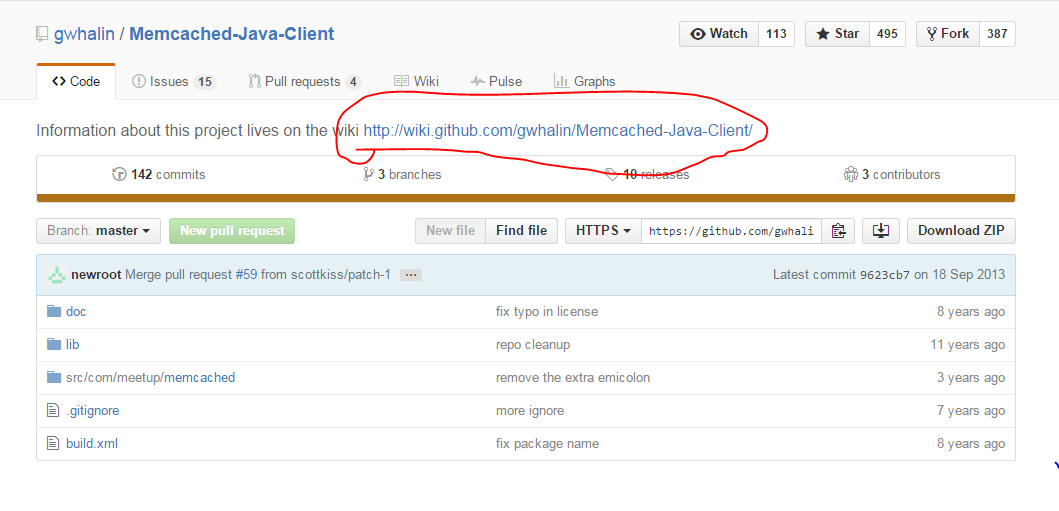Fork the repository
The image size is (1059, 511).
[x=948, y=34]
